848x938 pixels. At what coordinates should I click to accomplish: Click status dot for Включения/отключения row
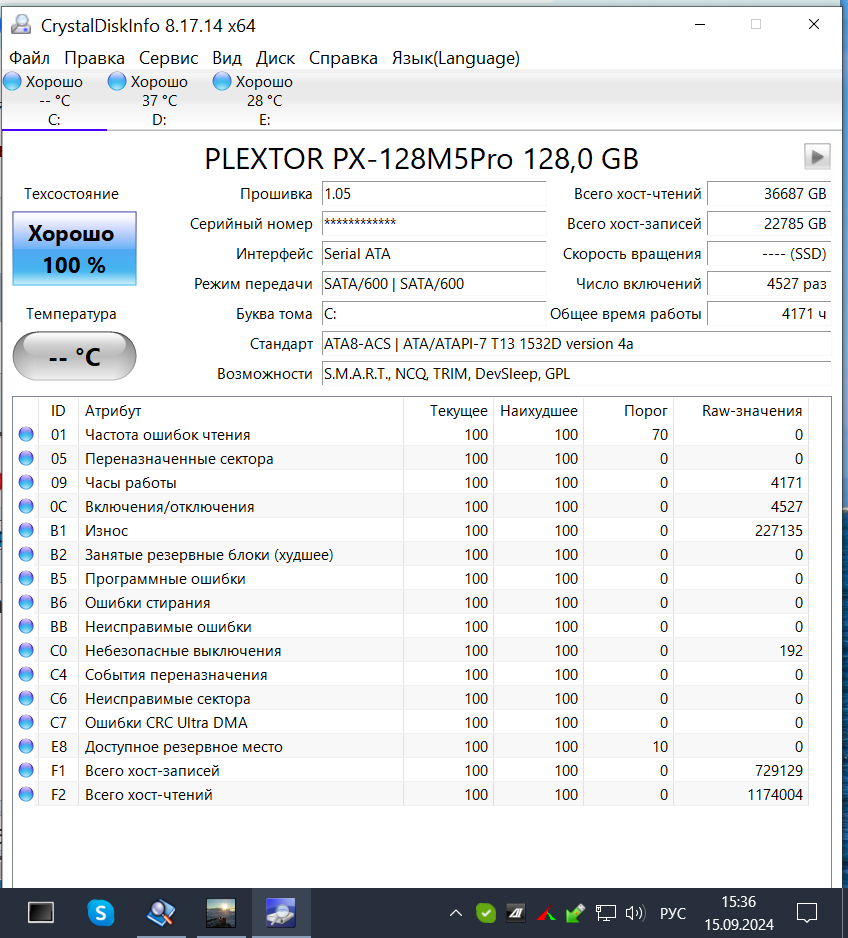(26, 506)
